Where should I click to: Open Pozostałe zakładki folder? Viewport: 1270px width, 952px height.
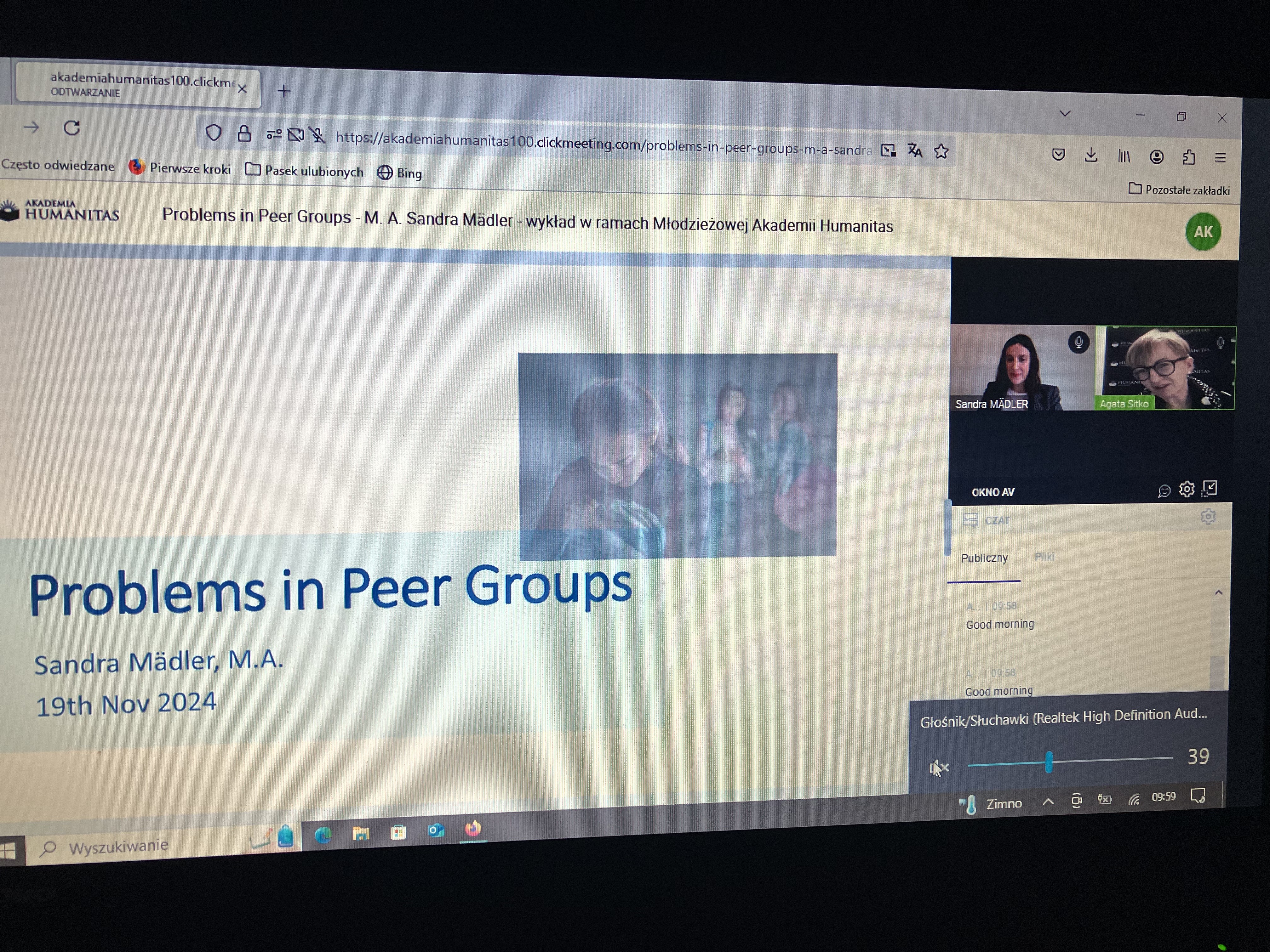pyautogui.click(x=1179, y=190)
